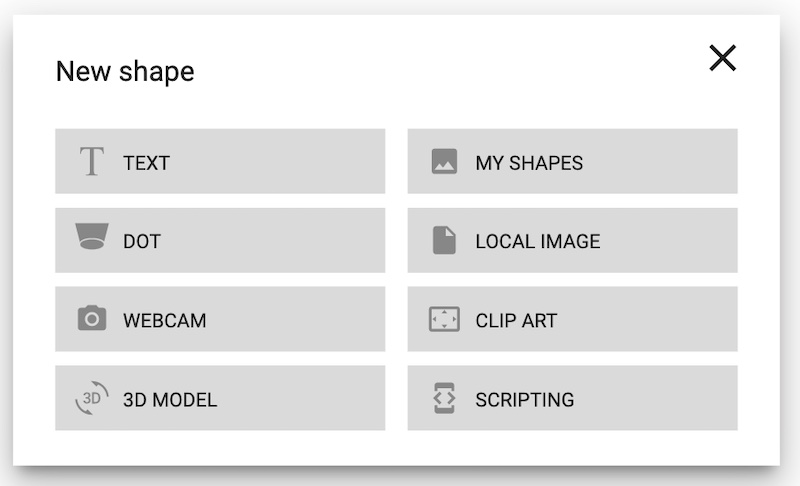The height and width of the screenshot is (486, 800).
Task: Close the New shape dialog
Action: [x=723, y=58]
